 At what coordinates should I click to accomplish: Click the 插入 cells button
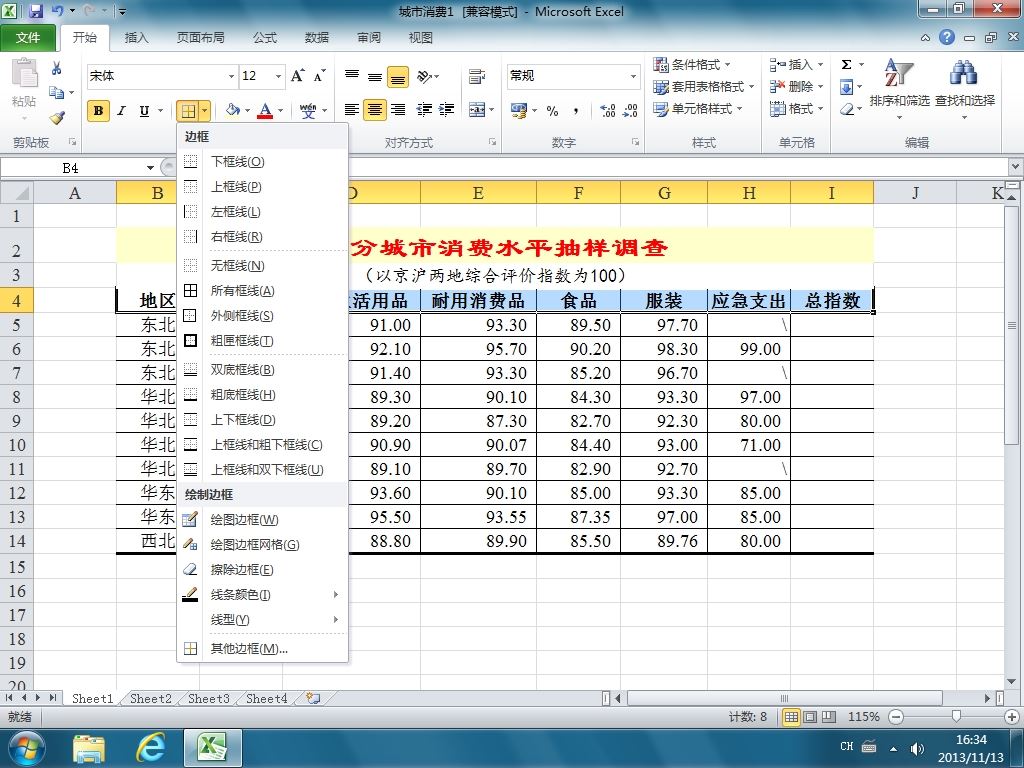(797, 65)
